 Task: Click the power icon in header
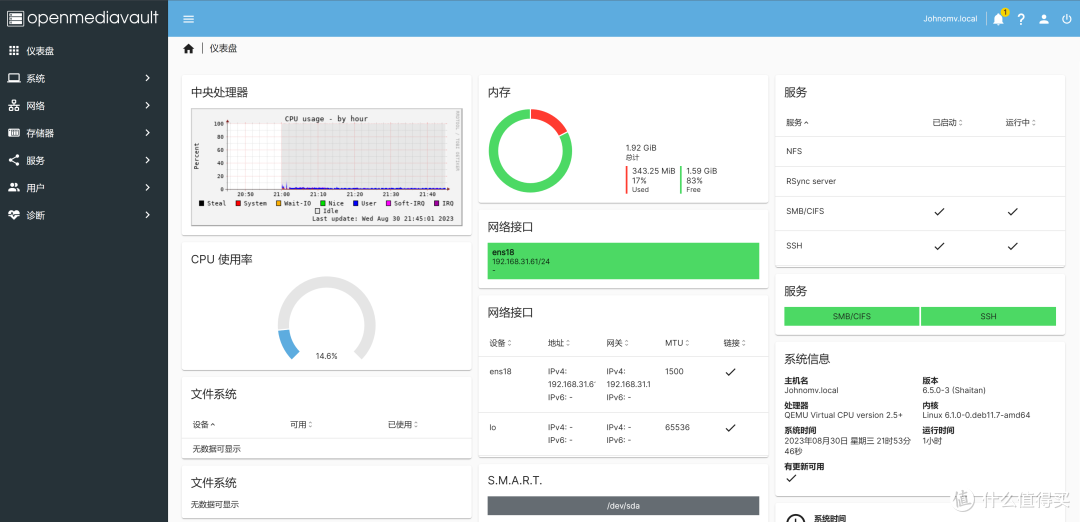click(1067, 19)
